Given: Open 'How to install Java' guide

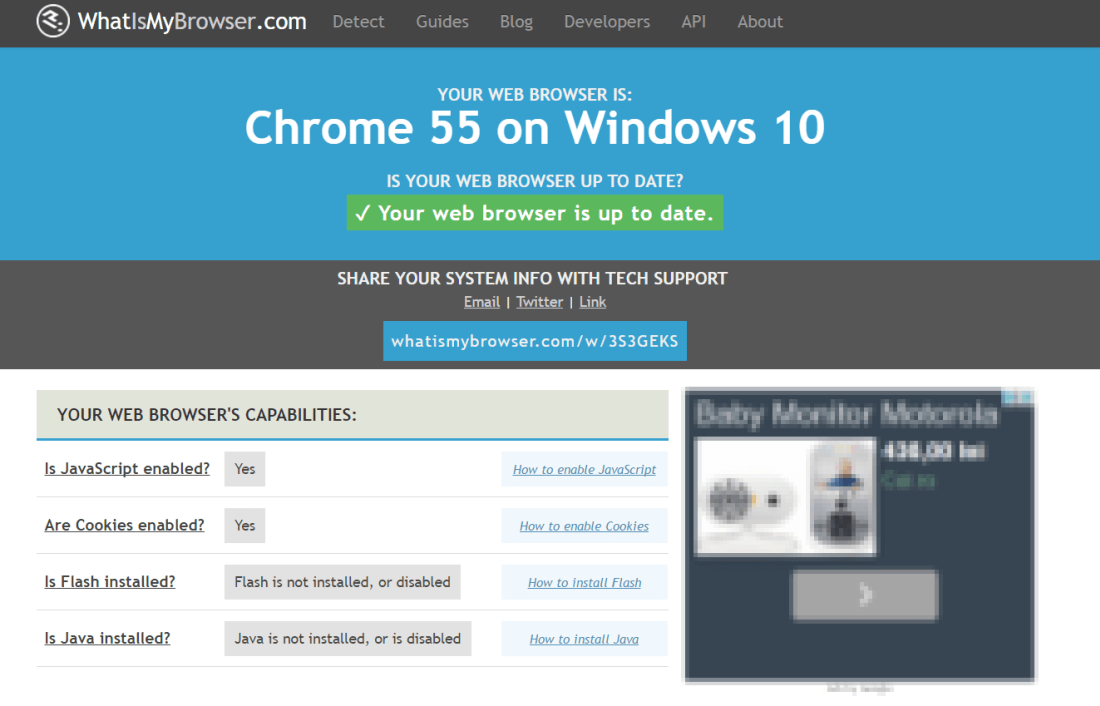Looking at the screenshot, I should click(x=584, y=639).
